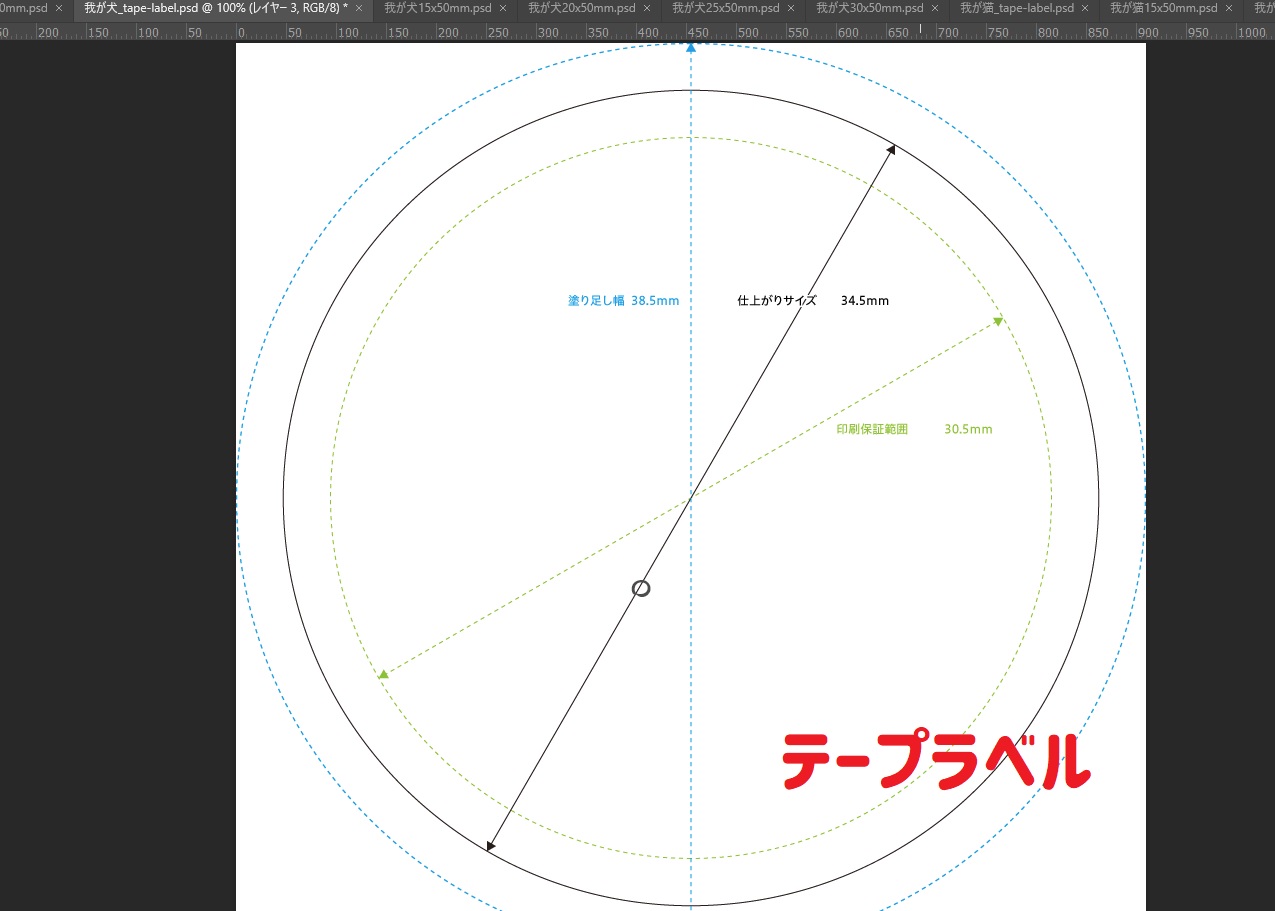Activate the 我が猫15x50mm.psd tab
Viewport: 1275px width, 911px height.
[1163, 8]
